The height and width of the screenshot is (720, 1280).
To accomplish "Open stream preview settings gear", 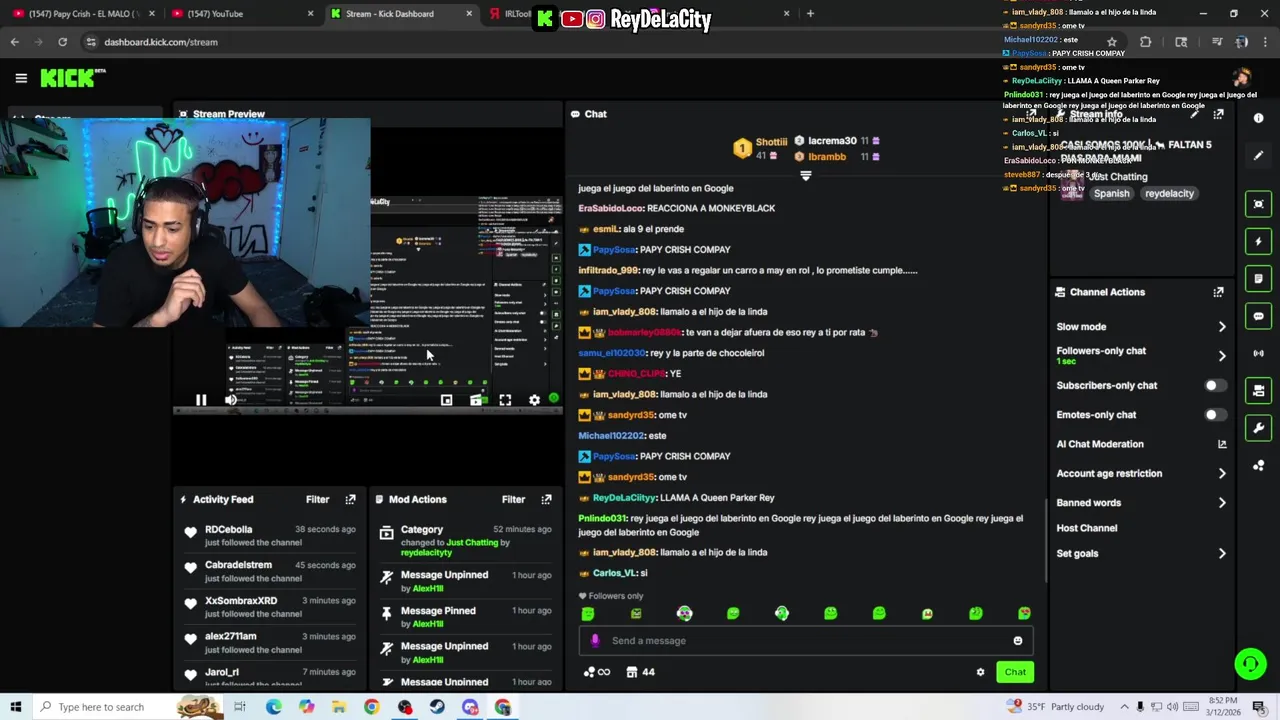I will coord(534,400).
